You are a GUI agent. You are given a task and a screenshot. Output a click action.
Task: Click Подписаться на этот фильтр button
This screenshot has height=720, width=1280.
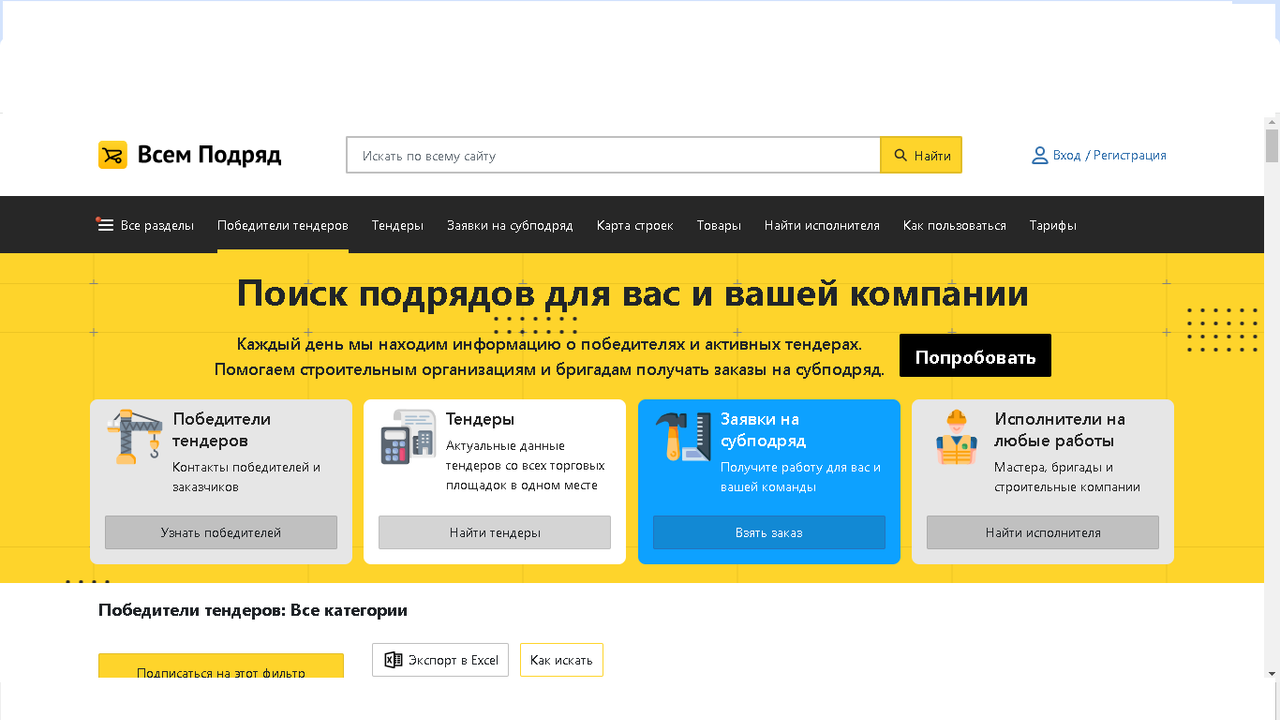pos(221,667)
